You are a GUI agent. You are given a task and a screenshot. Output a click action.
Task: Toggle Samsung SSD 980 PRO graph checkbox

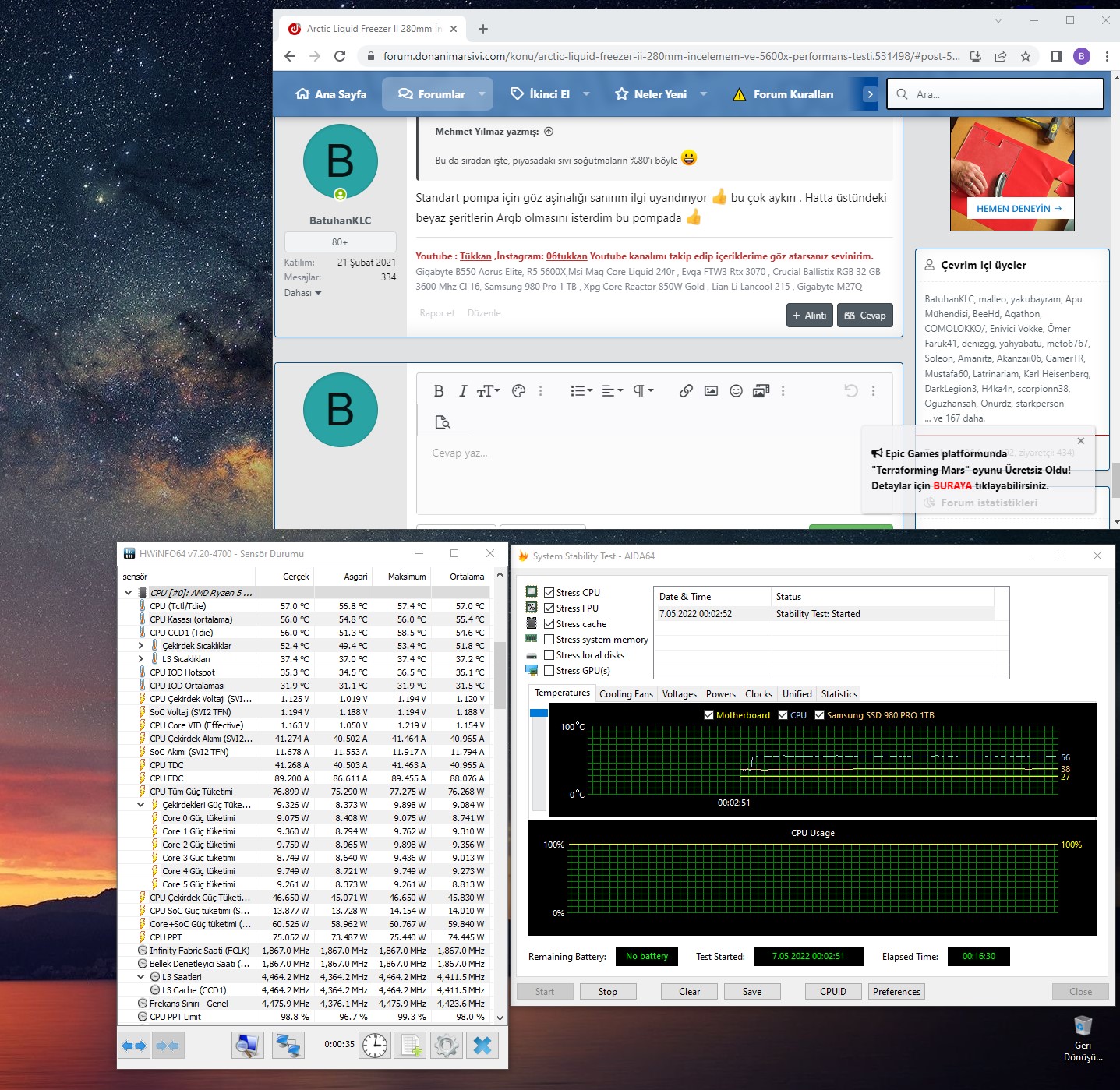click(819, 715)
